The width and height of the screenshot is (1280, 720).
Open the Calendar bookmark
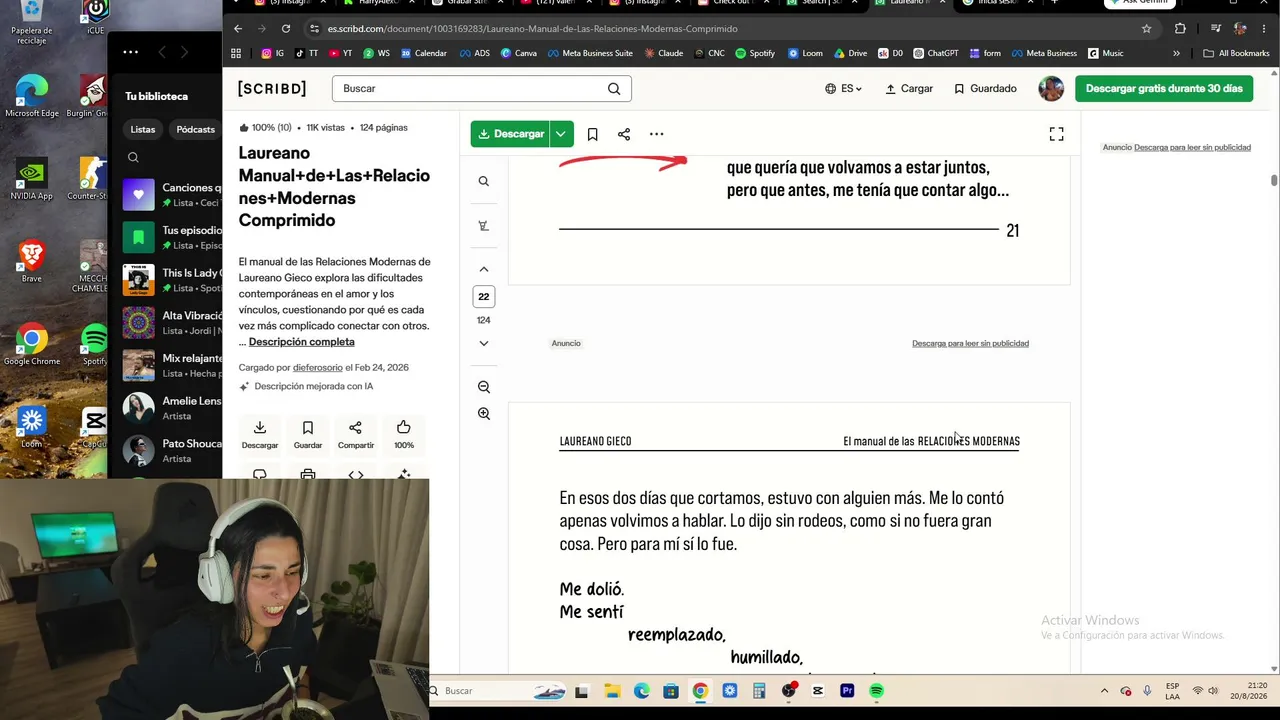[424, 53]
